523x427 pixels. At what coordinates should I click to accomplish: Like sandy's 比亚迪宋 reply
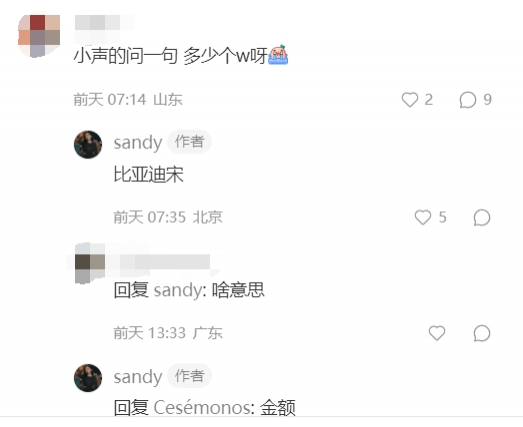click(x=423, y=217)
